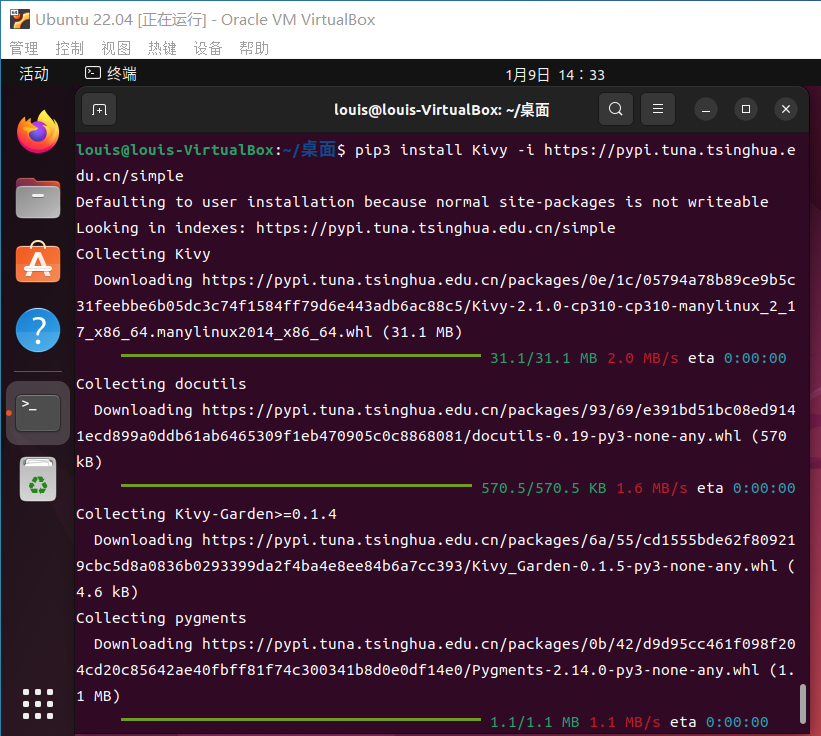821x736 pixels.
Task: Click the Pygments download progress bar
Action: click(x=301, y=720)
